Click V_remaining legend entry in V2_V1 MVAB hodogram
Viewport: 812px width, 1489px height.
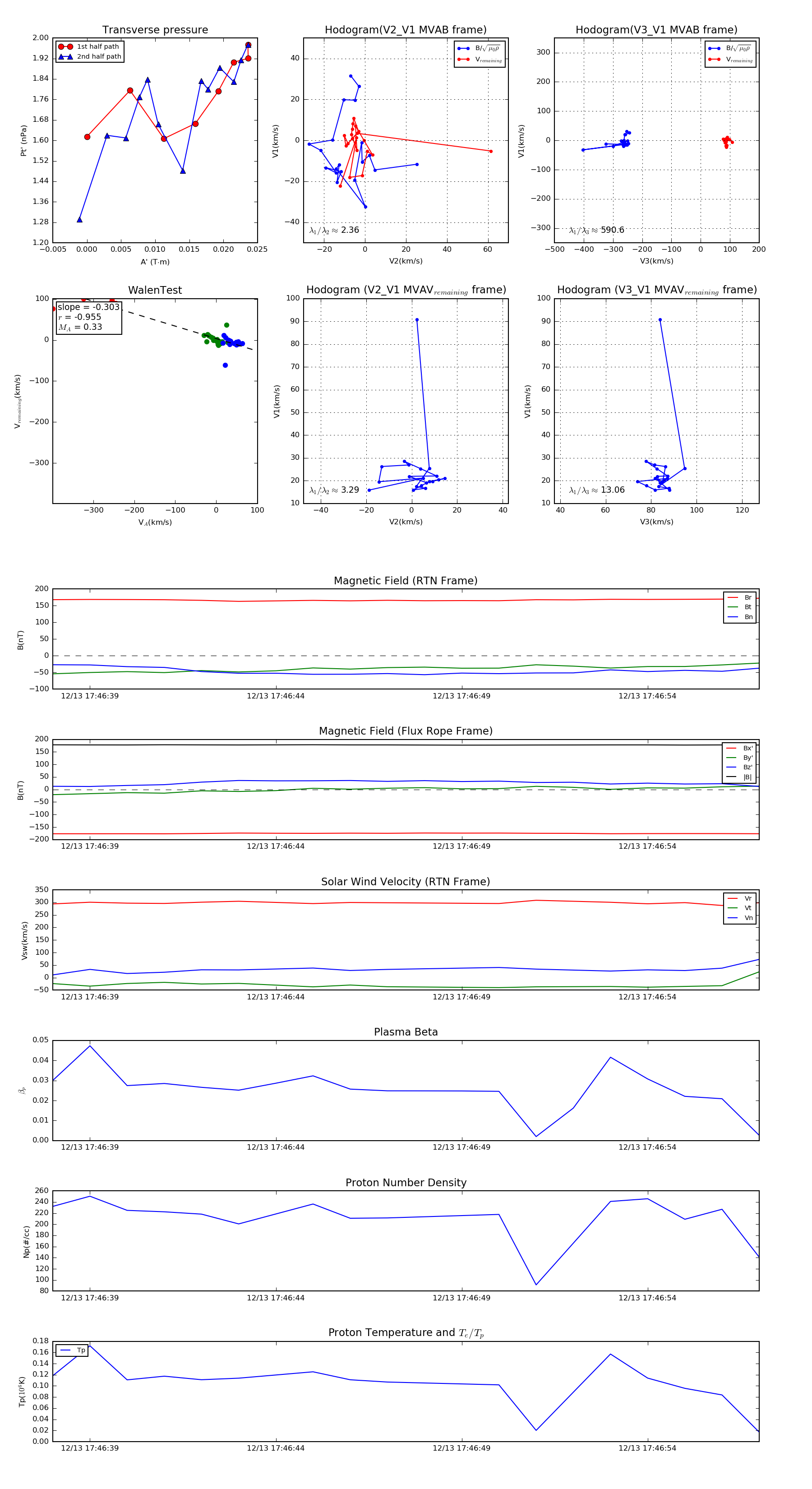pyautogui.click(x=480, y=60)
